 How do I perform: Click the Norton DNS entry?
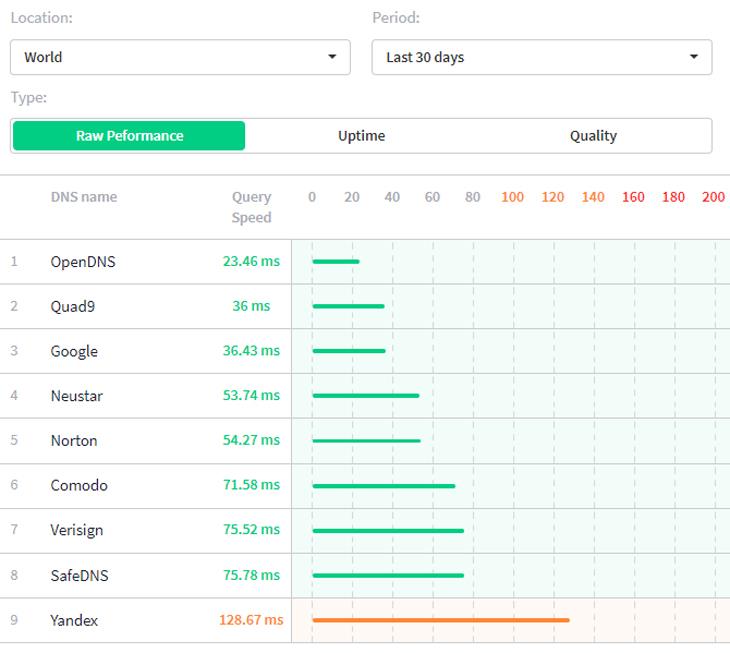point(75,441)
